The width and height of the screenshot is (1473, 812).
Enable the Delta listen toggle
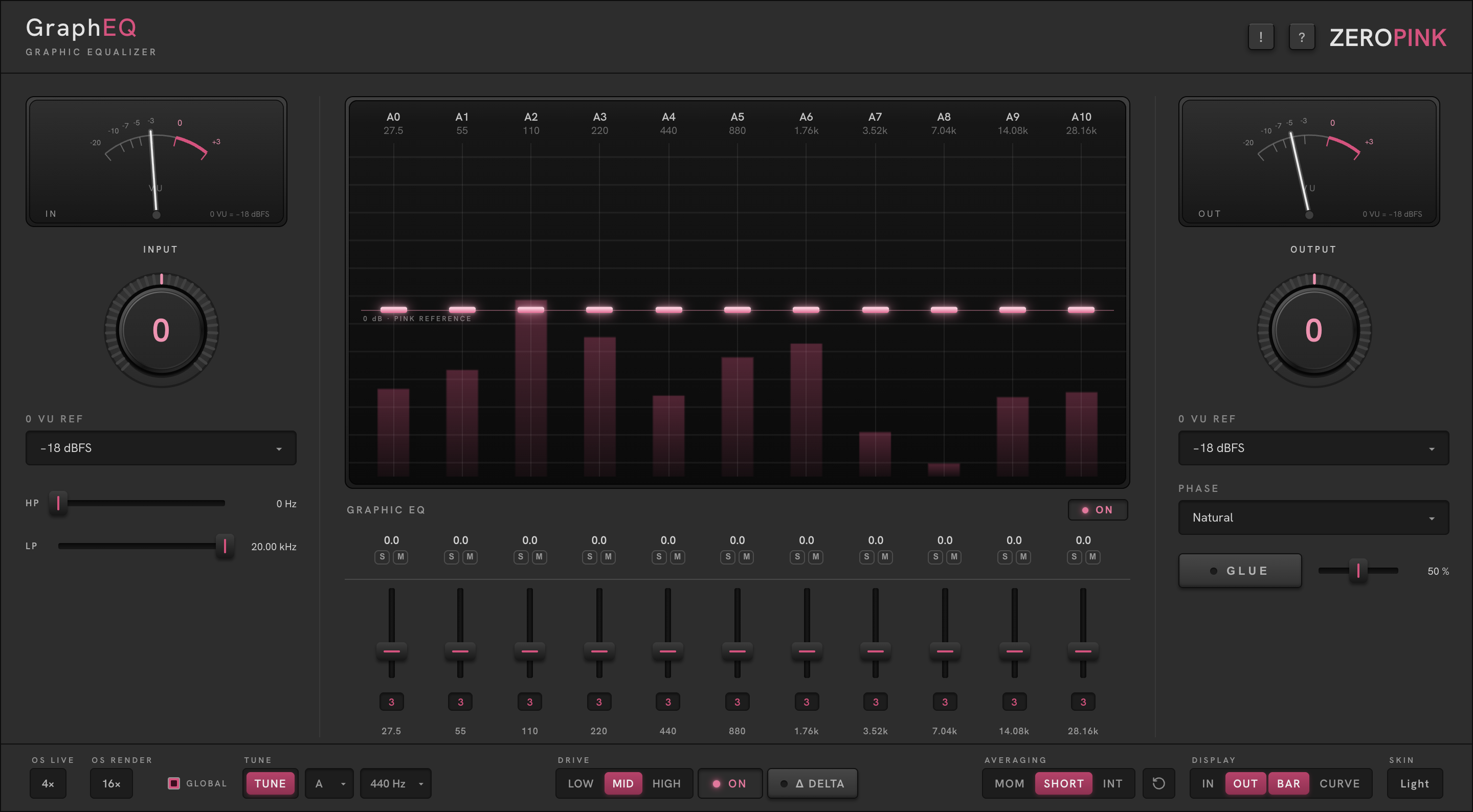click(x=812, y=783)
